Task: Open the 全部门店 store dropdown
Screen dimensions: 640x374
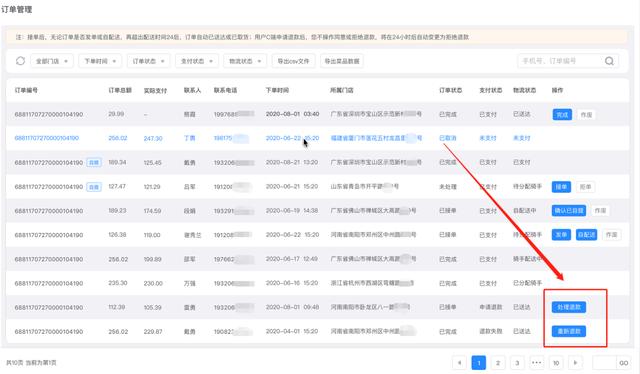Action: 52,61
